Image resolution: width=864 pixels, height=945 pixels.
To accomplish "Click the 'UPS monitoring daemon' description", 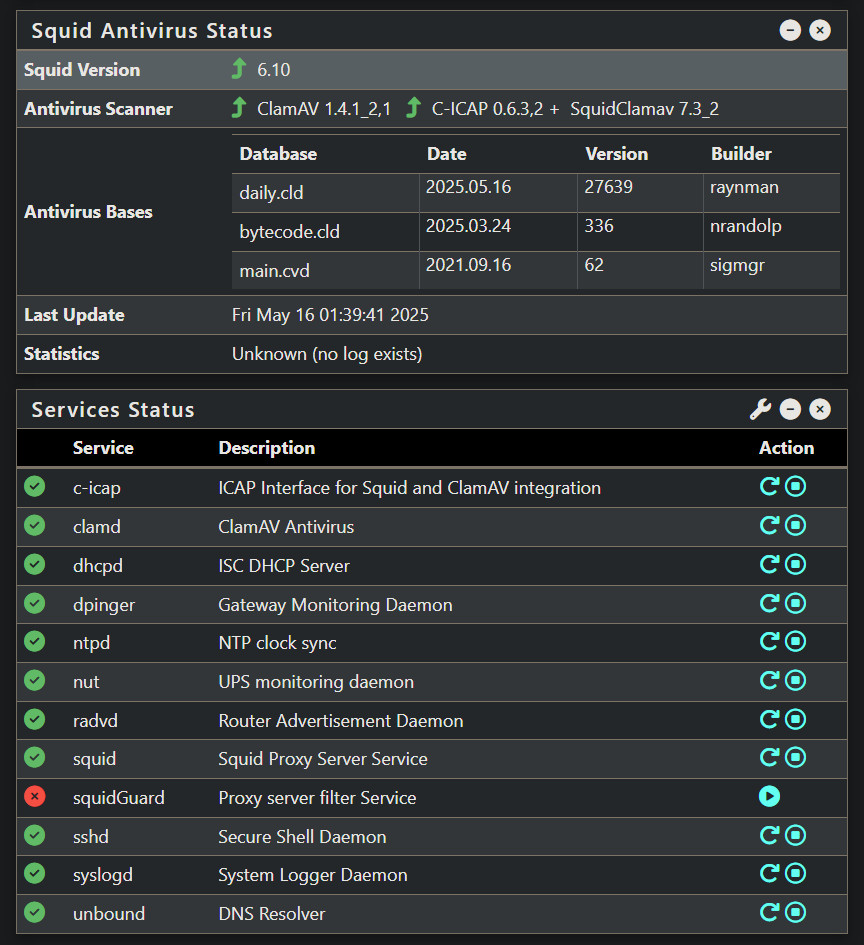I will [x=316, y=682].
